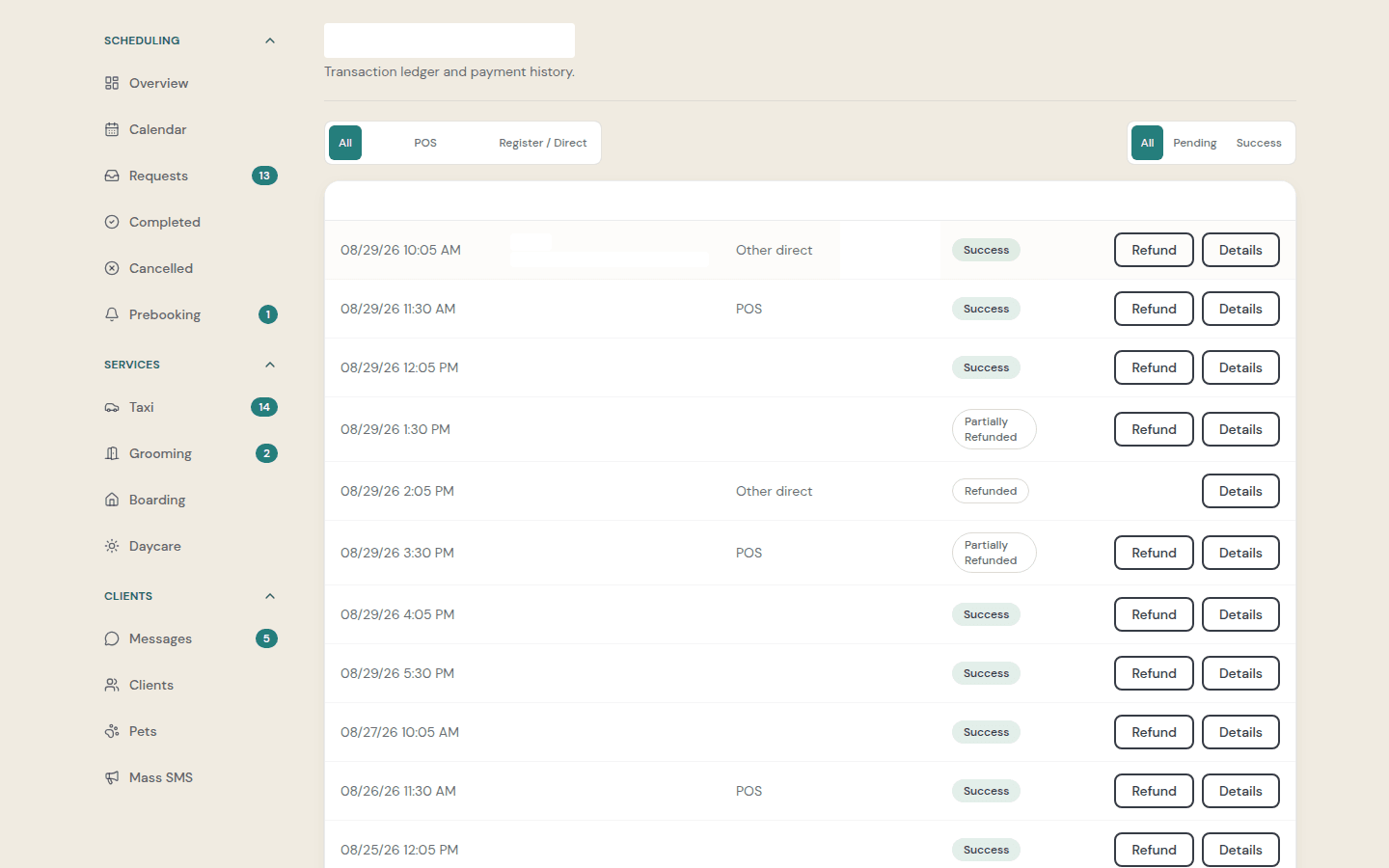Click Success badge for 08/27/26 row
This screenshot has height=868, width=1389.
[986, 732]
